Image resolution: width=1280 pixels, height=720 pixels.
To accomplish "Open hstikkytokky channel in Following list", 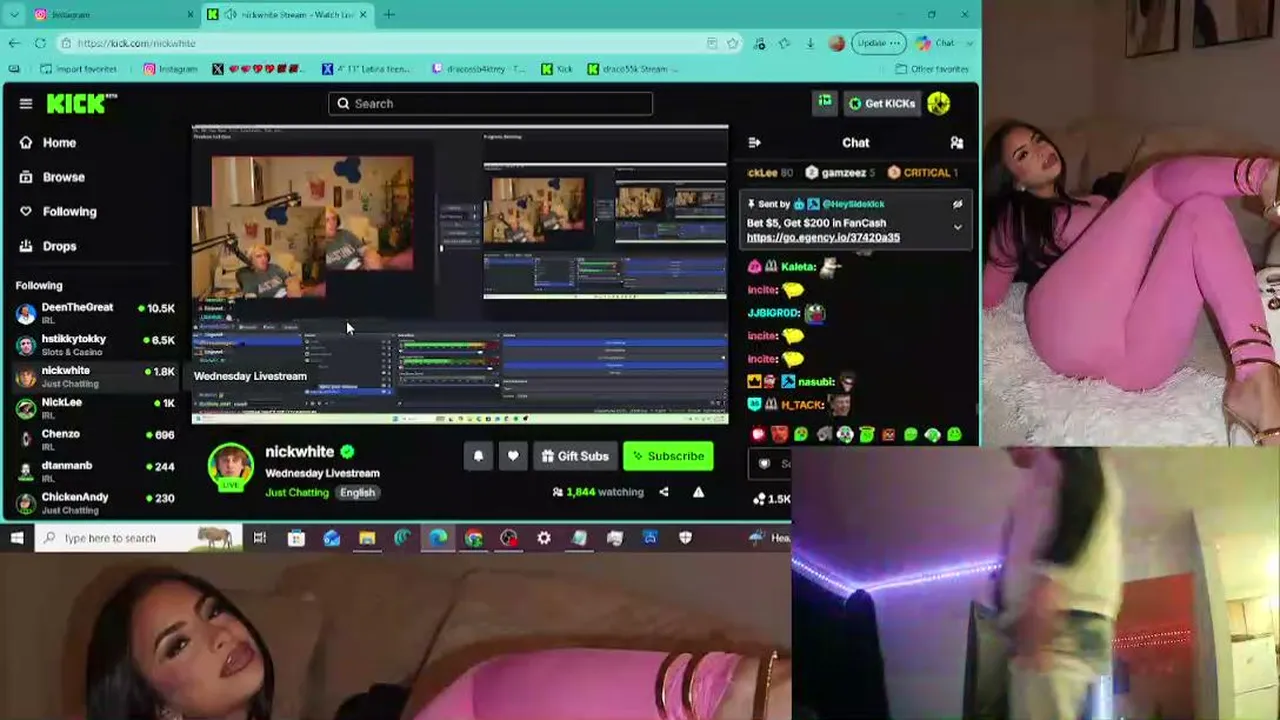I will (95, 345).
